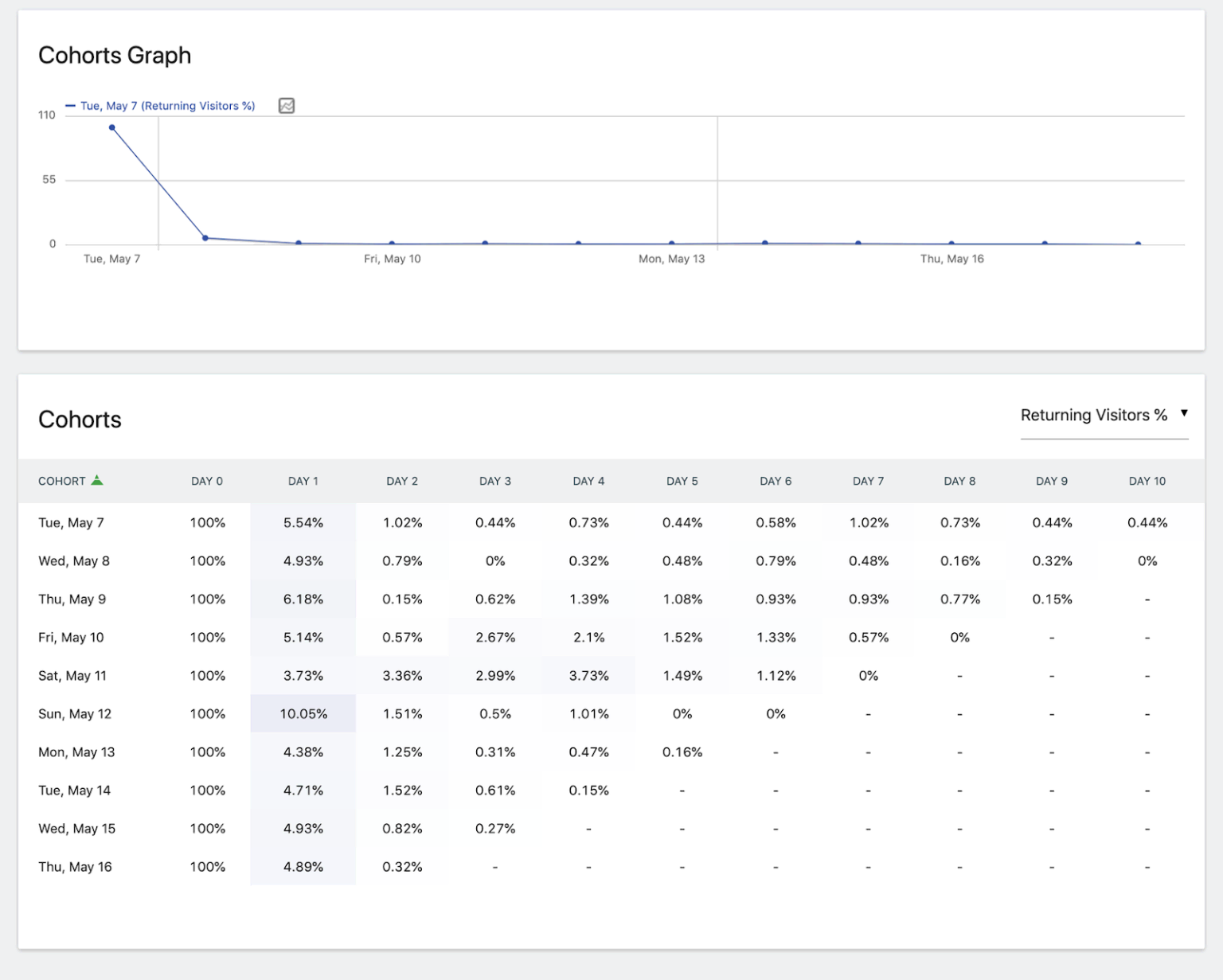Screen dimensions: 1223x980
Task: Toggle the Tue, May 7 legend entry
Action: pyautogui.click(x=164, y=105)
